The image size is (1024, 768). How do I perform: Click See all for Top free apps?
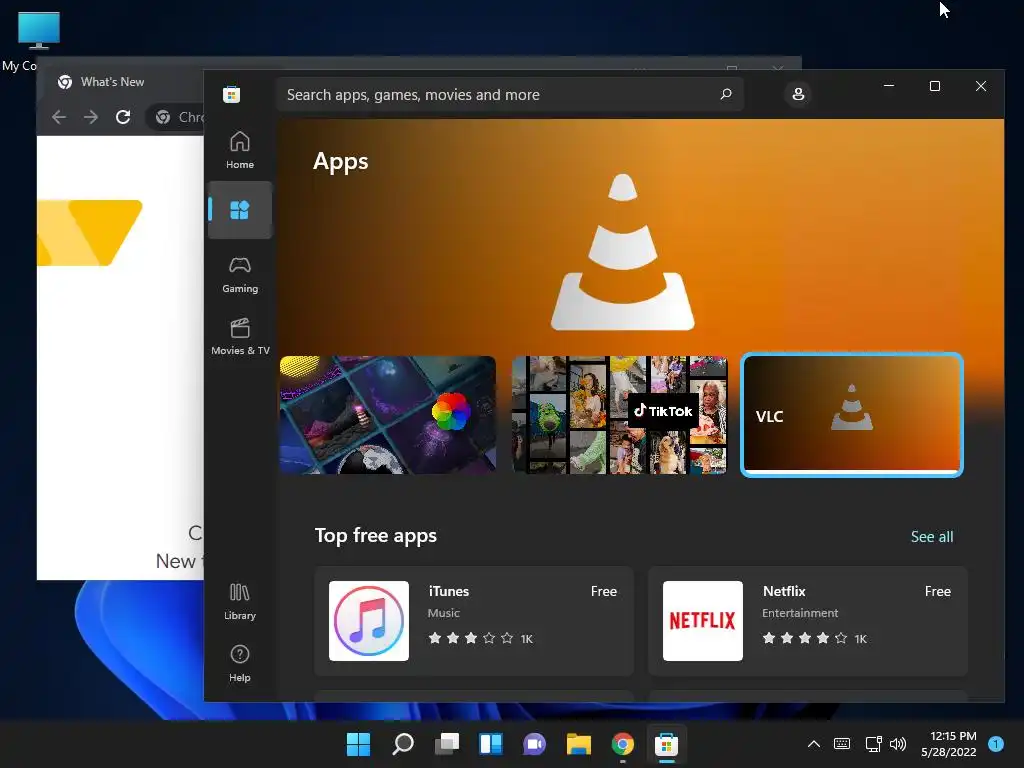tap(932, 537)
